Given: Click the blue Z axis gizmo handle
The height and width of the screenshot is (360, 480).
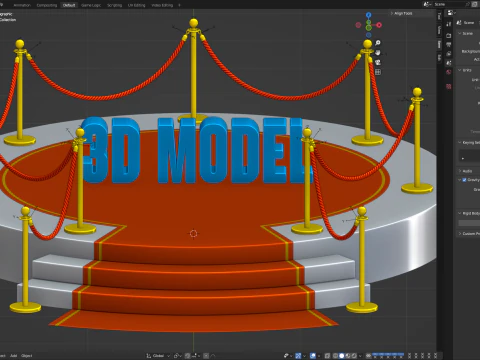Looking at the screenshot, I should tap(368, 15).
